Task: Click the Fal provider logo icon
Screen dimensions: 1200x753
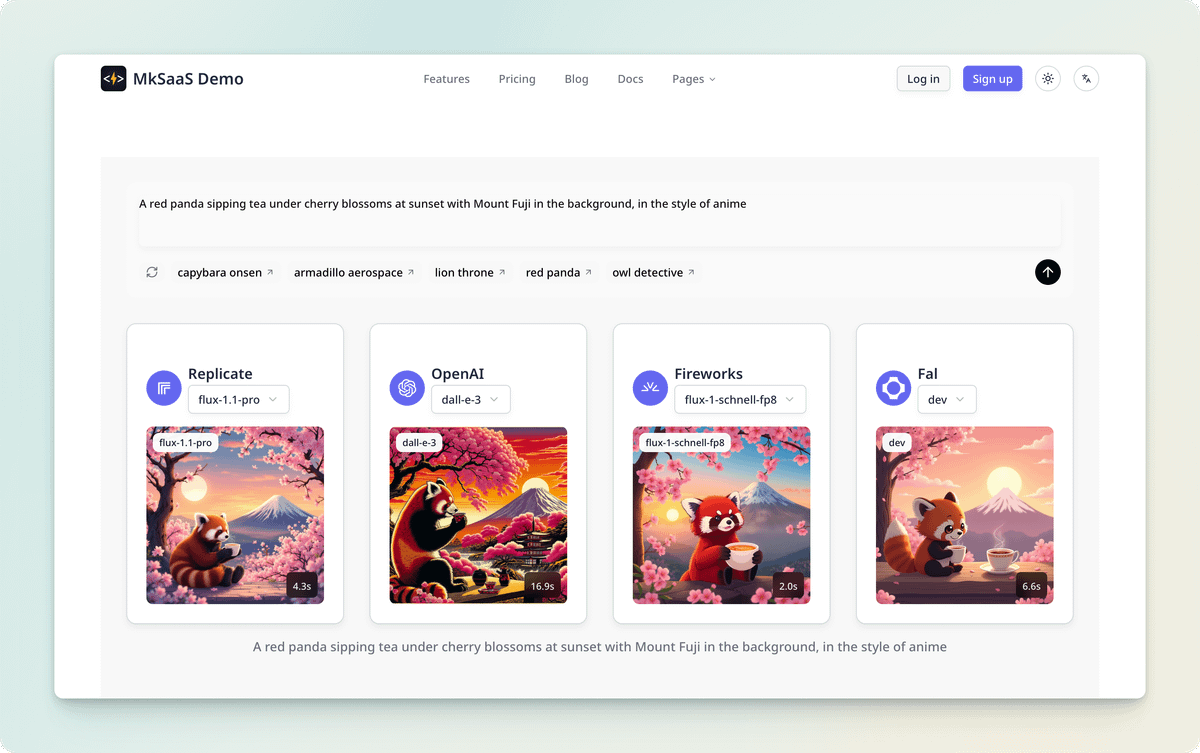Action: [893, 388]
